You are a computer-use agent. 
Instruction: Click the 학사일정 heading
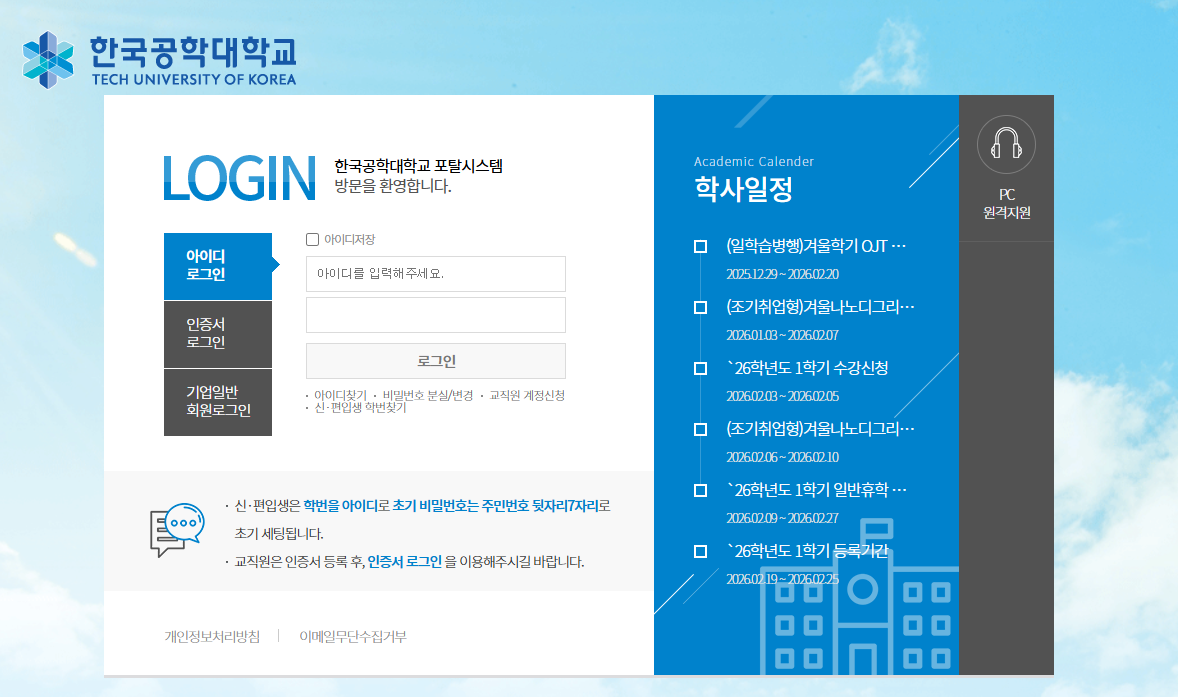(743, 189)
